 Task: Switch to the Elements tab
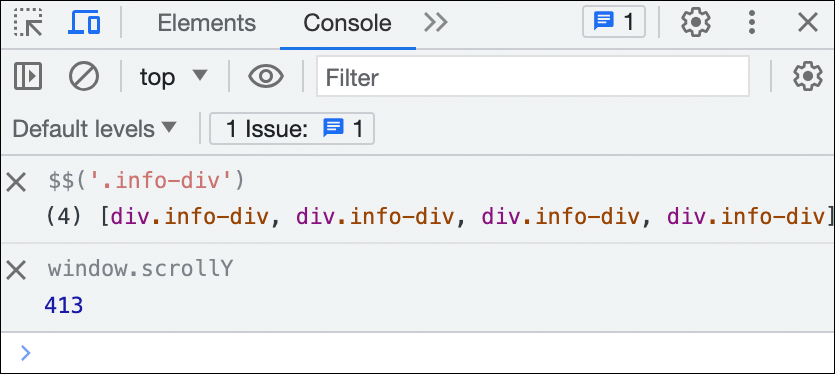pos(207,23)
